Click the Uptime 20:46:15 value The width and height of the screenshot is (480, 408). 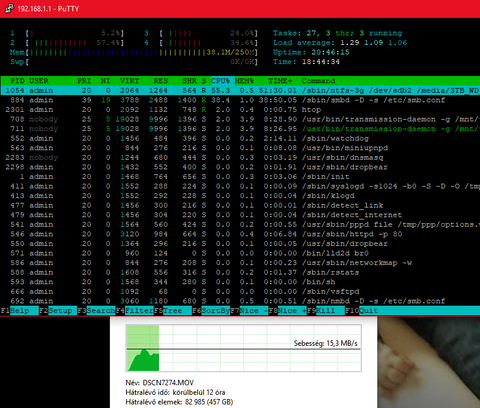pyautogui.click(x=330, y=53)
